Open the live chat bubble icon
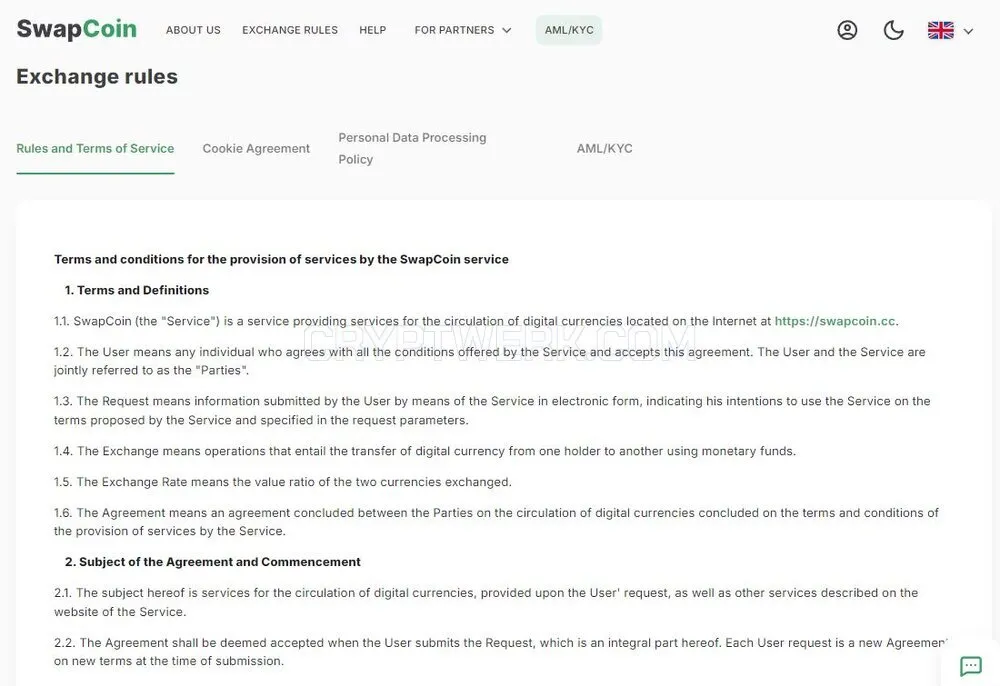Viewport: 1000px width, 686px height. coord(971,666)
